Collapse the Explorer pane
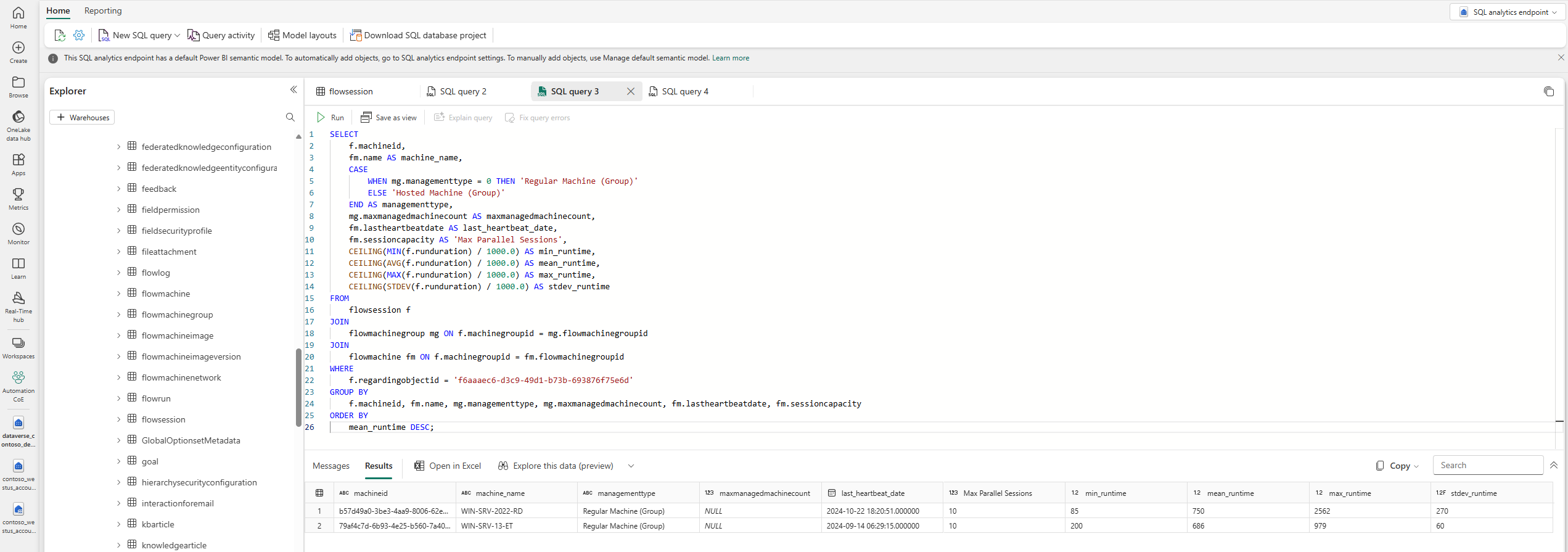 [x=293, y=90]
